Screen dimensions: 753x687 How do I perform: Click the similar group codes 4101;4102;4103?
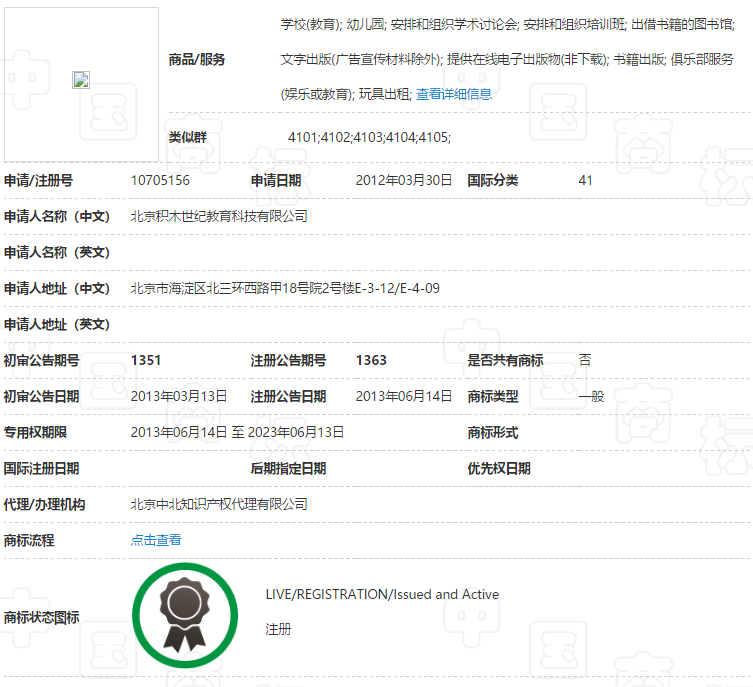tap(369, 137)
